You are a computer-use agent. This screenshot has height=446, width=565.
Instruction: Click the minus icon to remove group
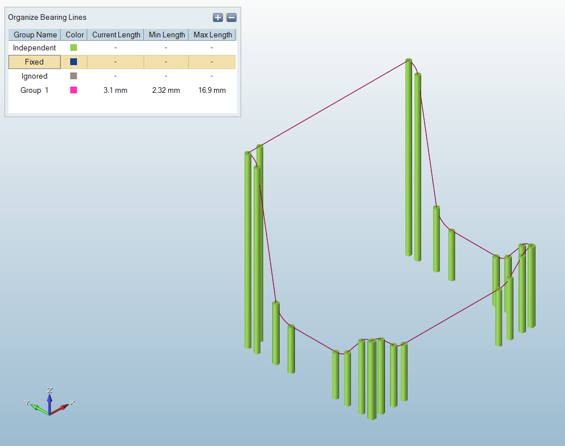coord(231,17)
